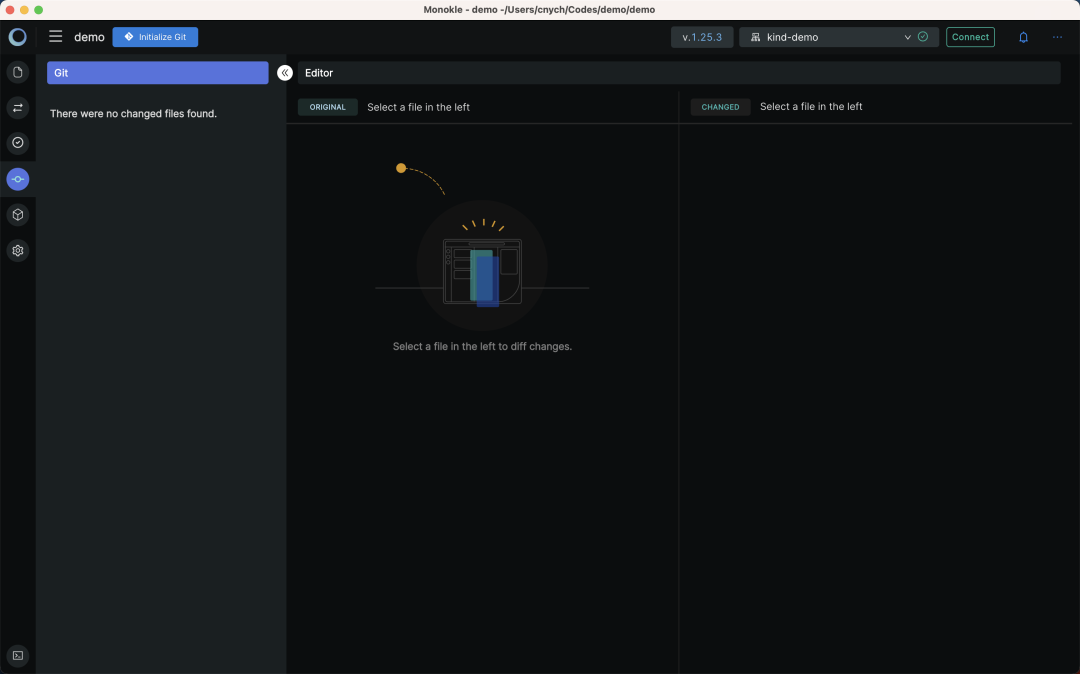Click 'There were no changed files found.' text
The image size is (1080, 674).
[x=134, y=114]
